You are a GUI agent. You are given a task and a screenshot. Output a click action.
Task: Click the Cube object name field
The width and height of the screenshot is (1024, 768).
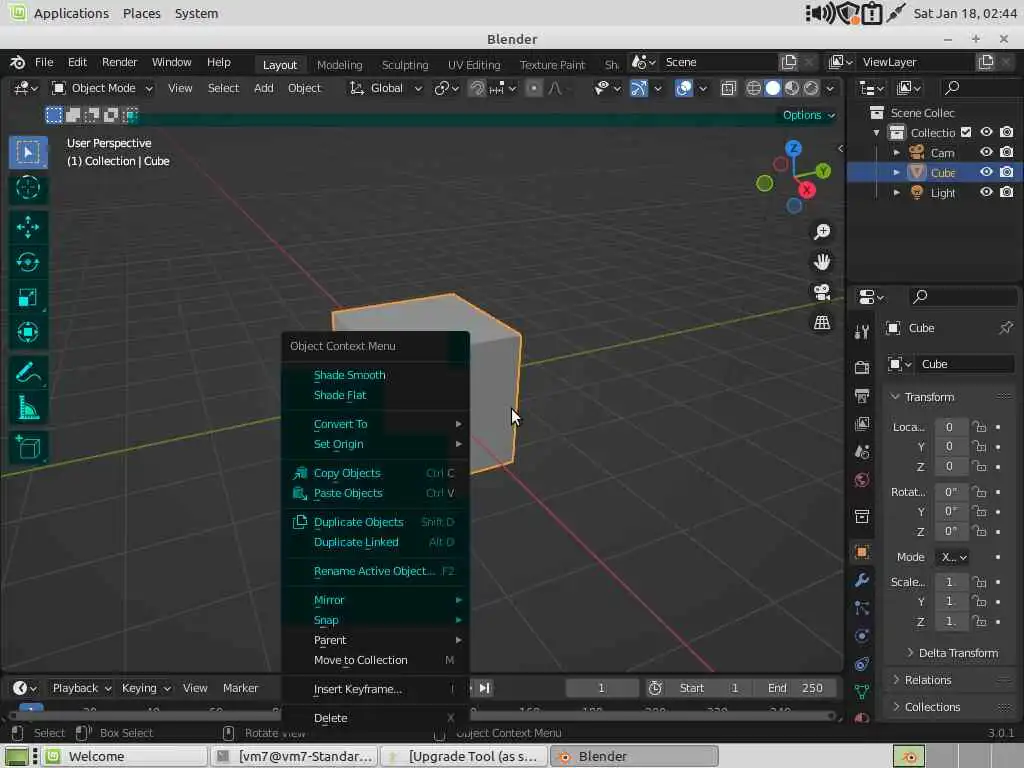tap(964, 364)
